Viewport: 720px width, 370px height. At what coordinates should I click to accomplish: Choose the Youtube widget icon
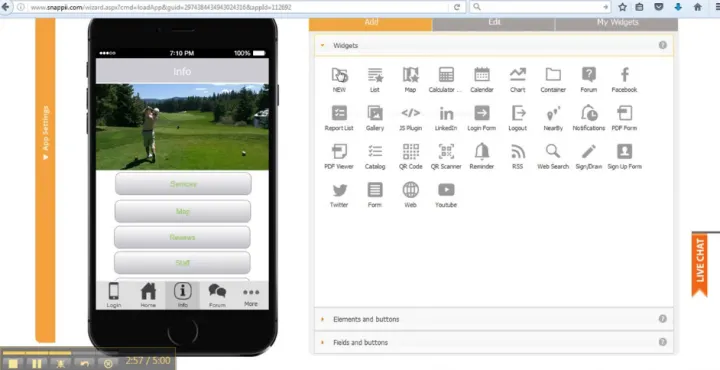tap(446, 195)
